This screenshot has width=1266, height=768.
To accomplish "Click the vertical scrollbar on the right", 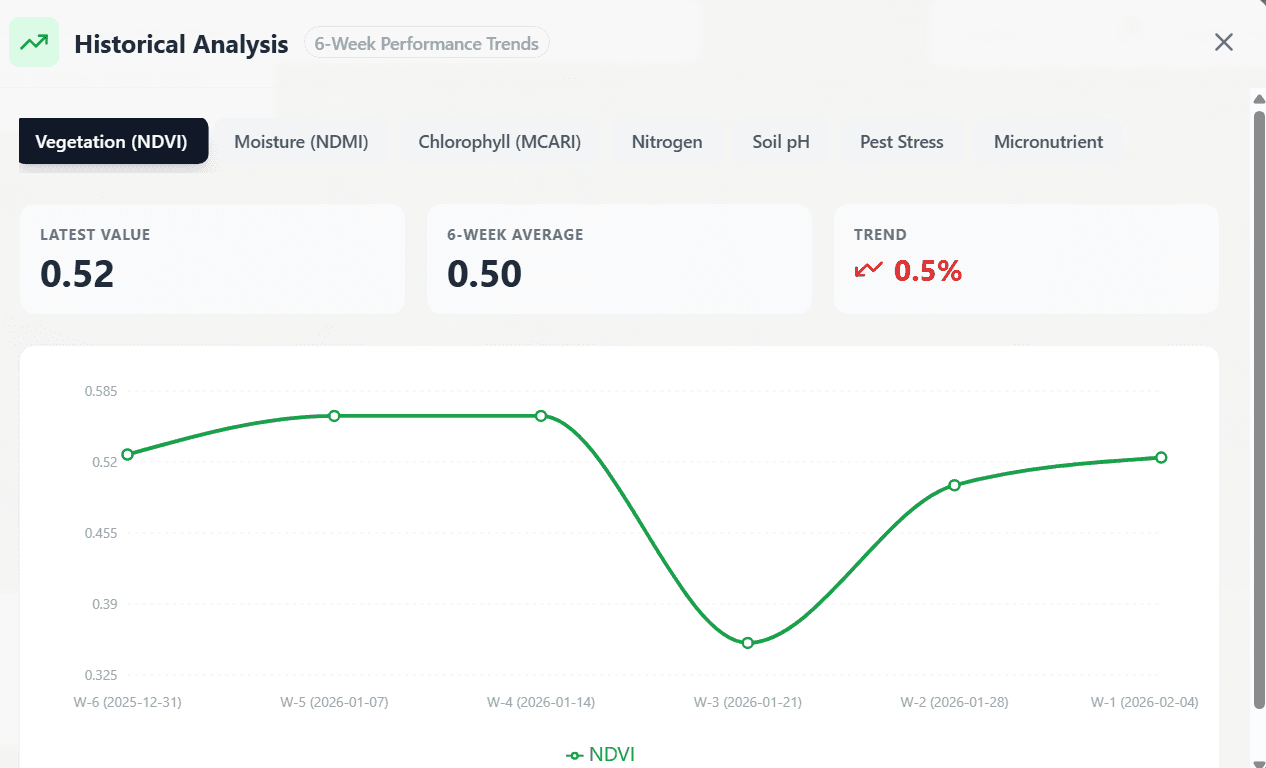I will click(1259, 400).
